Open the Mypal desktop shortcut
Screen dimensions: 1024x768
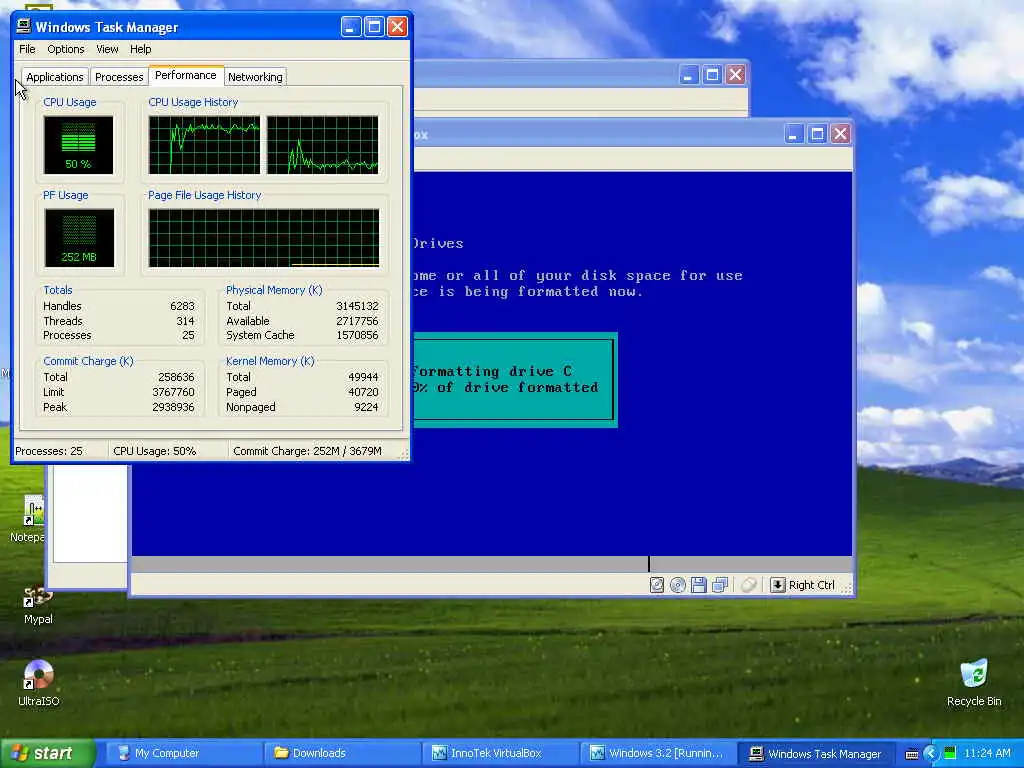[38, 605]
